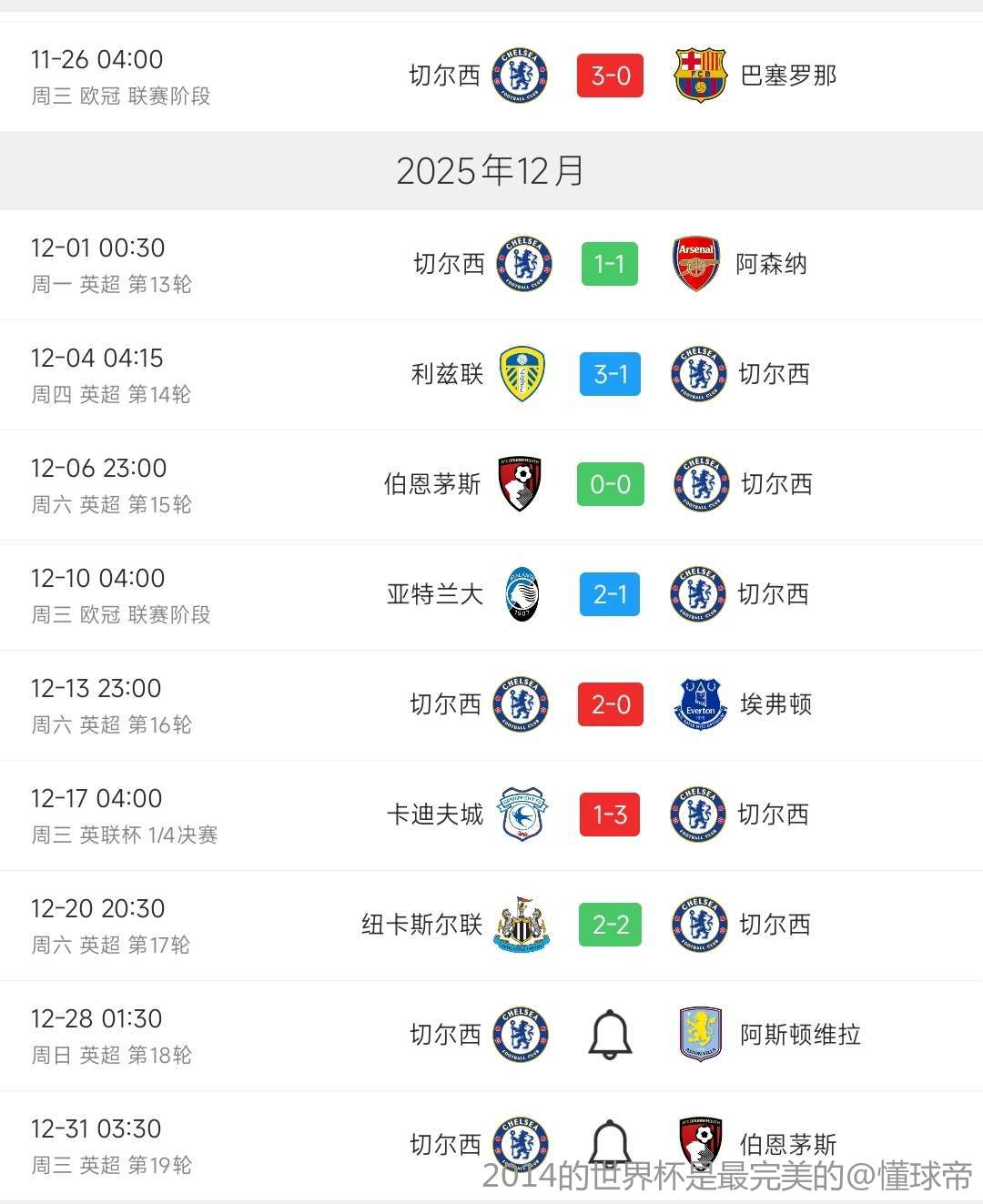Open the 3-1 Leeds match result
The width and height of the screenshot is (983, 1204).
pos(610,374)
